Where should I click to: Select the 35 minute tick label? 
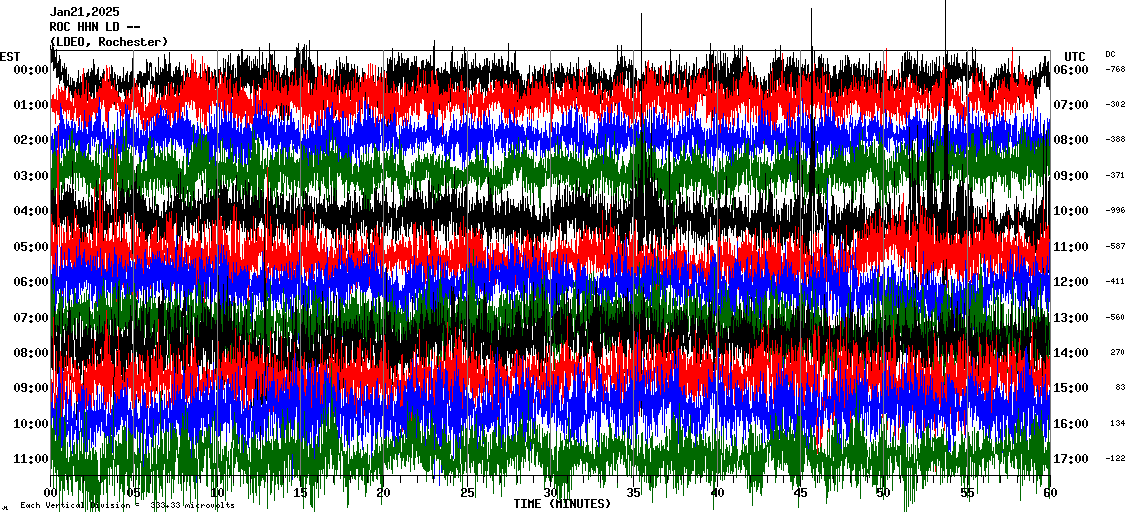pyautogui.click(x=634, y=494)
